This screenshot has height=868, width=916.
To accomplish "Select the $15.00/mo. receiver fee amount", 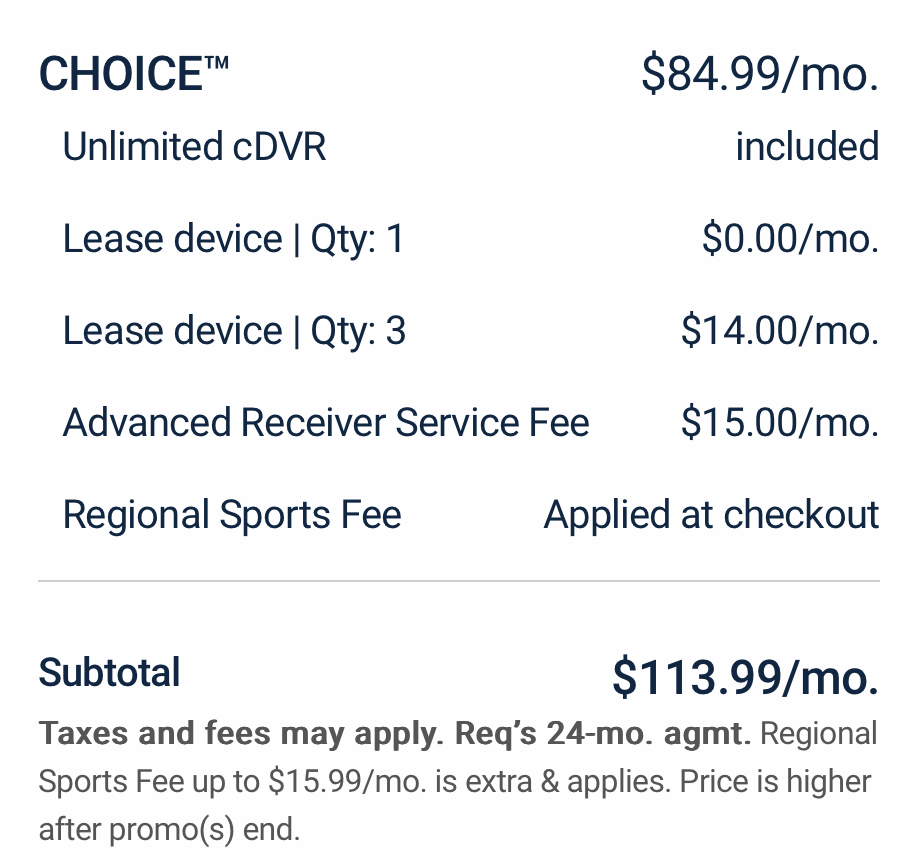I will click(x=779, y=423).
